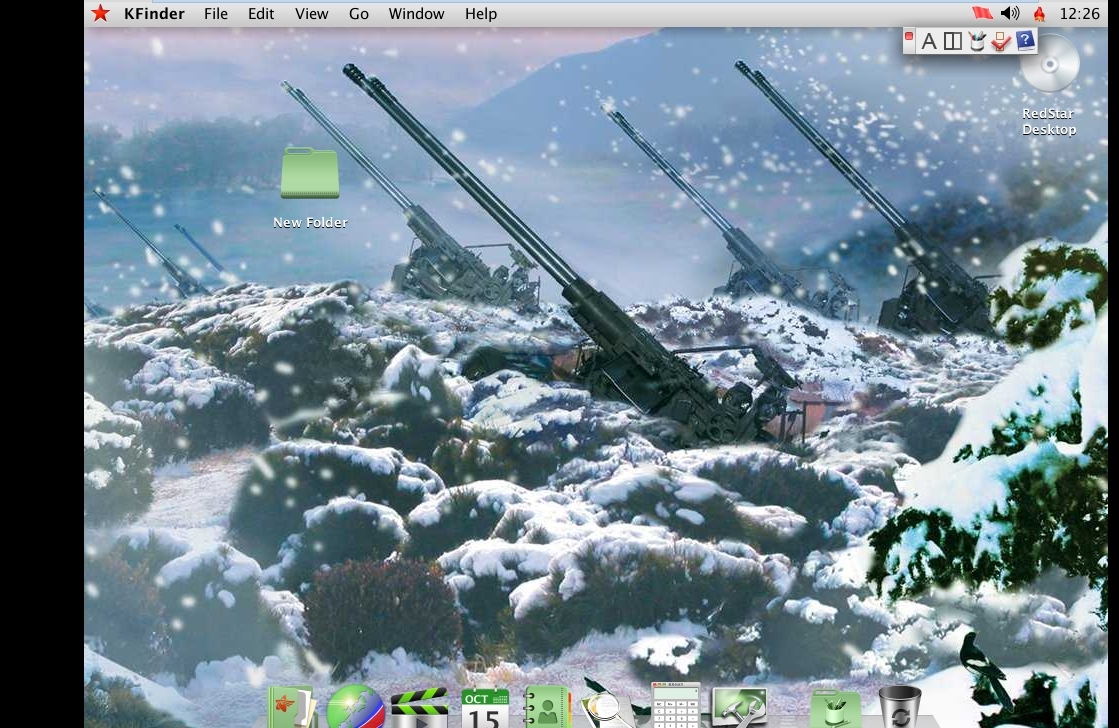
Task: Click the alarm bell in the menu bar
Action: click(x=1039, y=13)
